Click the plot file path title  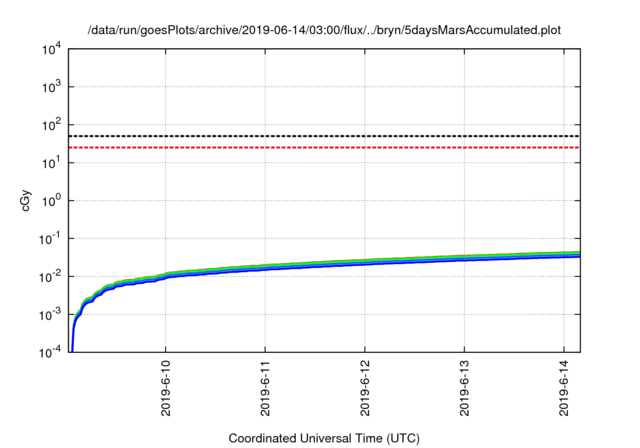point(324,30)
